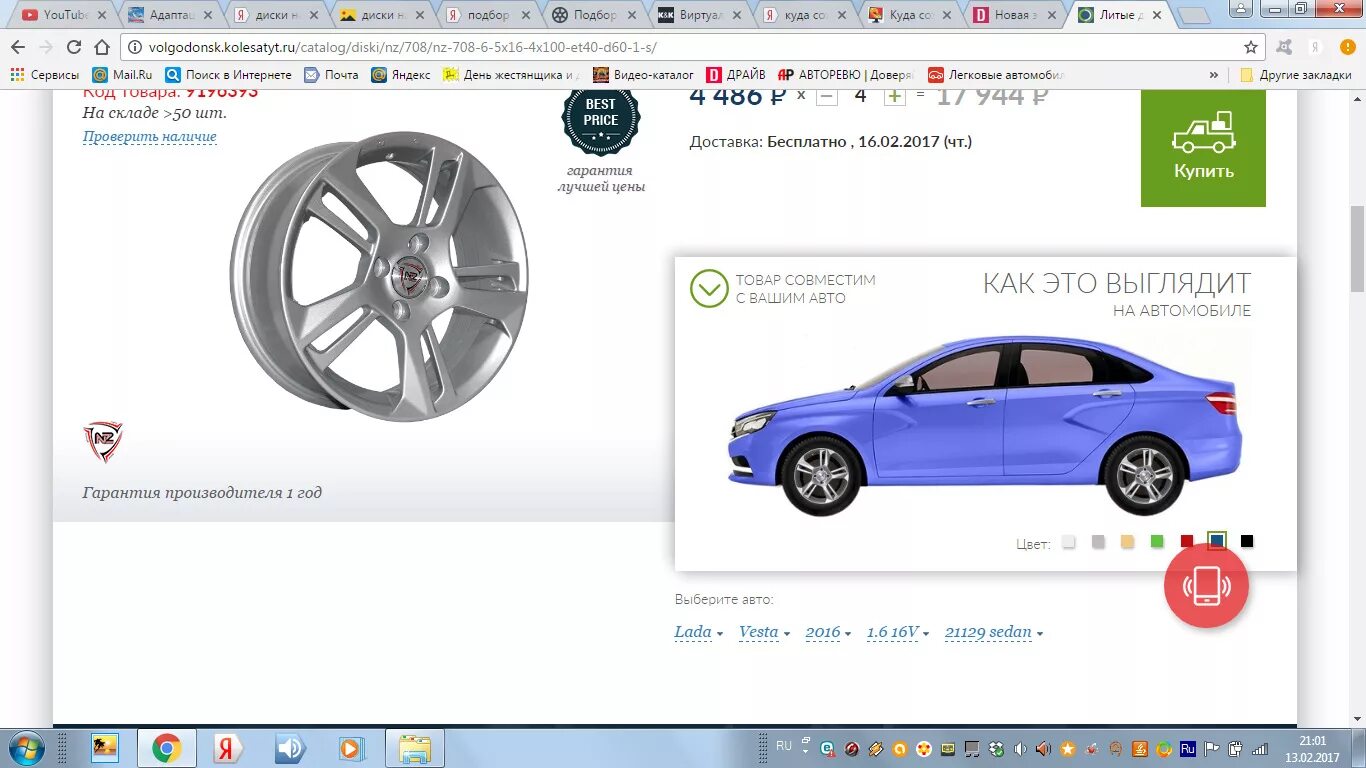View site information icon in address bar

pos(135,47)
